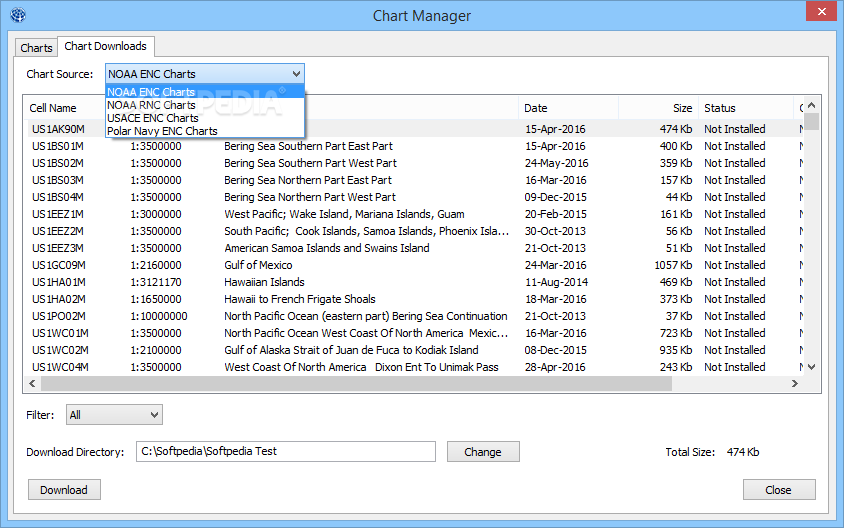
Task: Select cell US1PO02M
Action: (x=59, y=316)
